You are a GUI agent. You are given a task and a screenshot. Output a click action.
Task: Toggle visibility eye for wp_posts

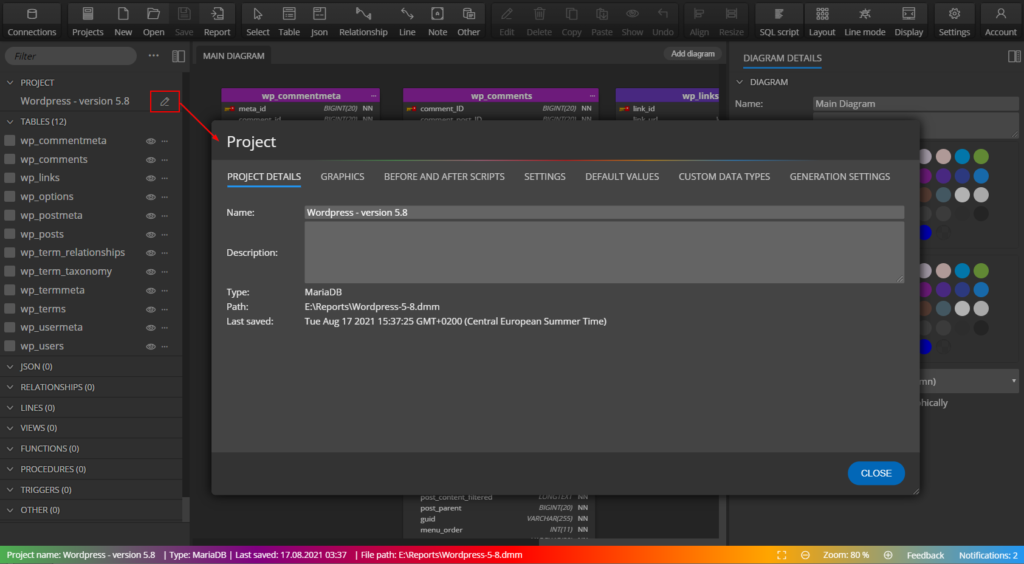coord(150,234)
